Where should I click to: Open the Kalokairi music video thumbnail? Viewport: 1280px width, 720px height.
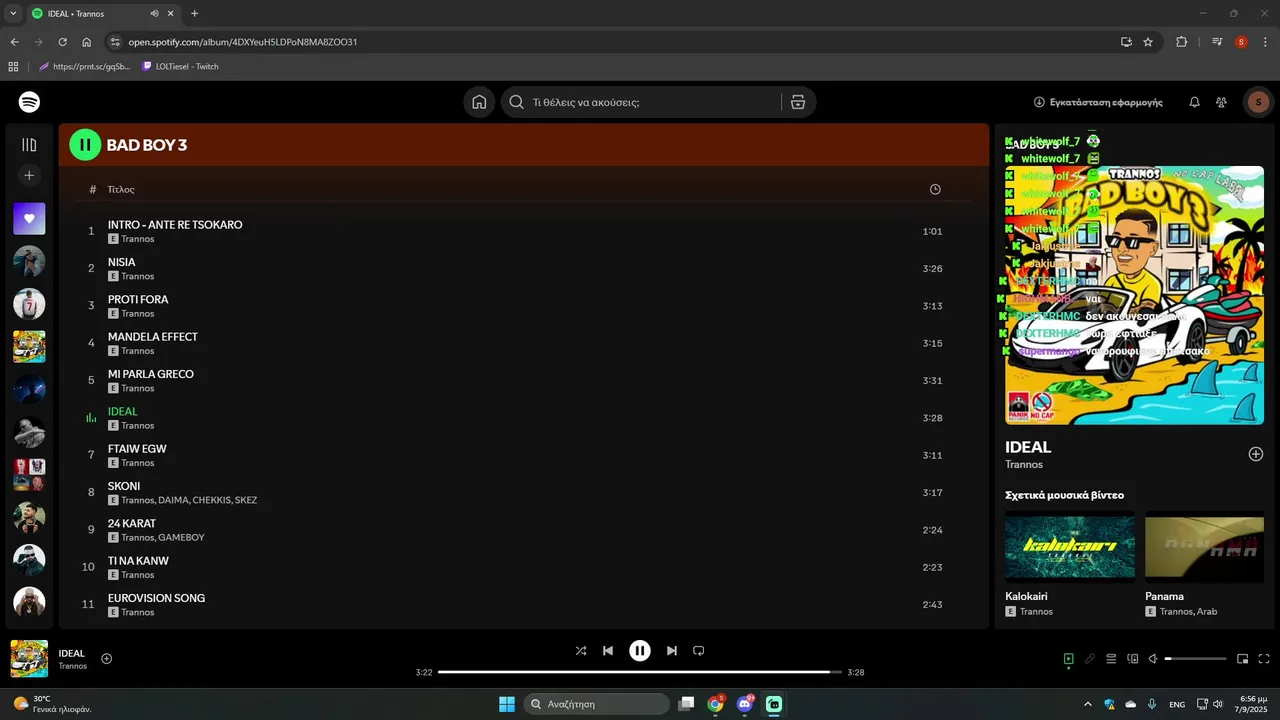[1070, 546]
